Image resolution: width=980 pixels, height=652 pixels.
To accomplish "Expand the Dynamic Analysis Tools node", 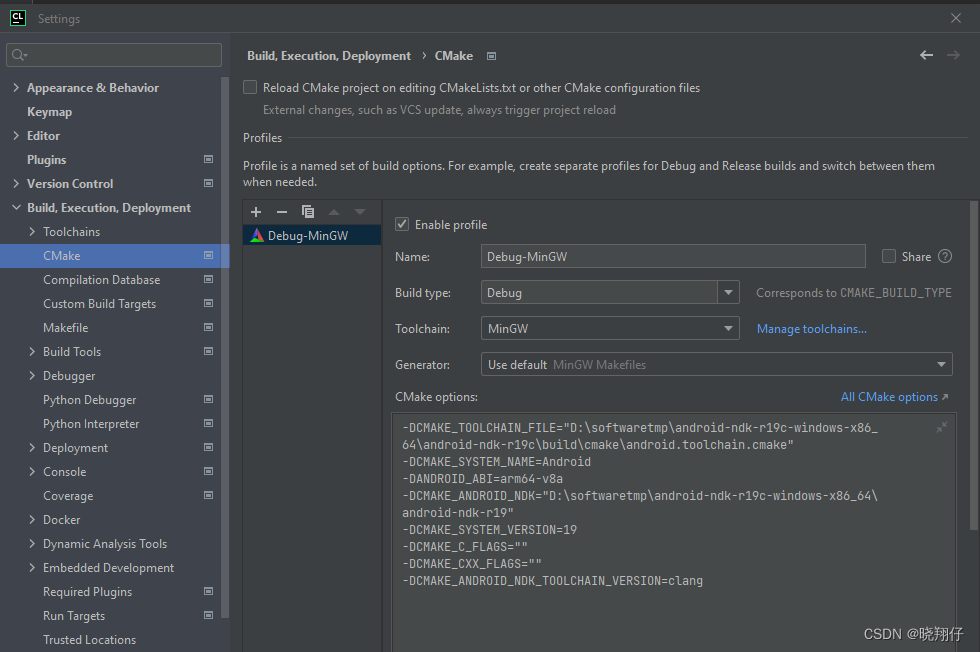I will point(32,544).
